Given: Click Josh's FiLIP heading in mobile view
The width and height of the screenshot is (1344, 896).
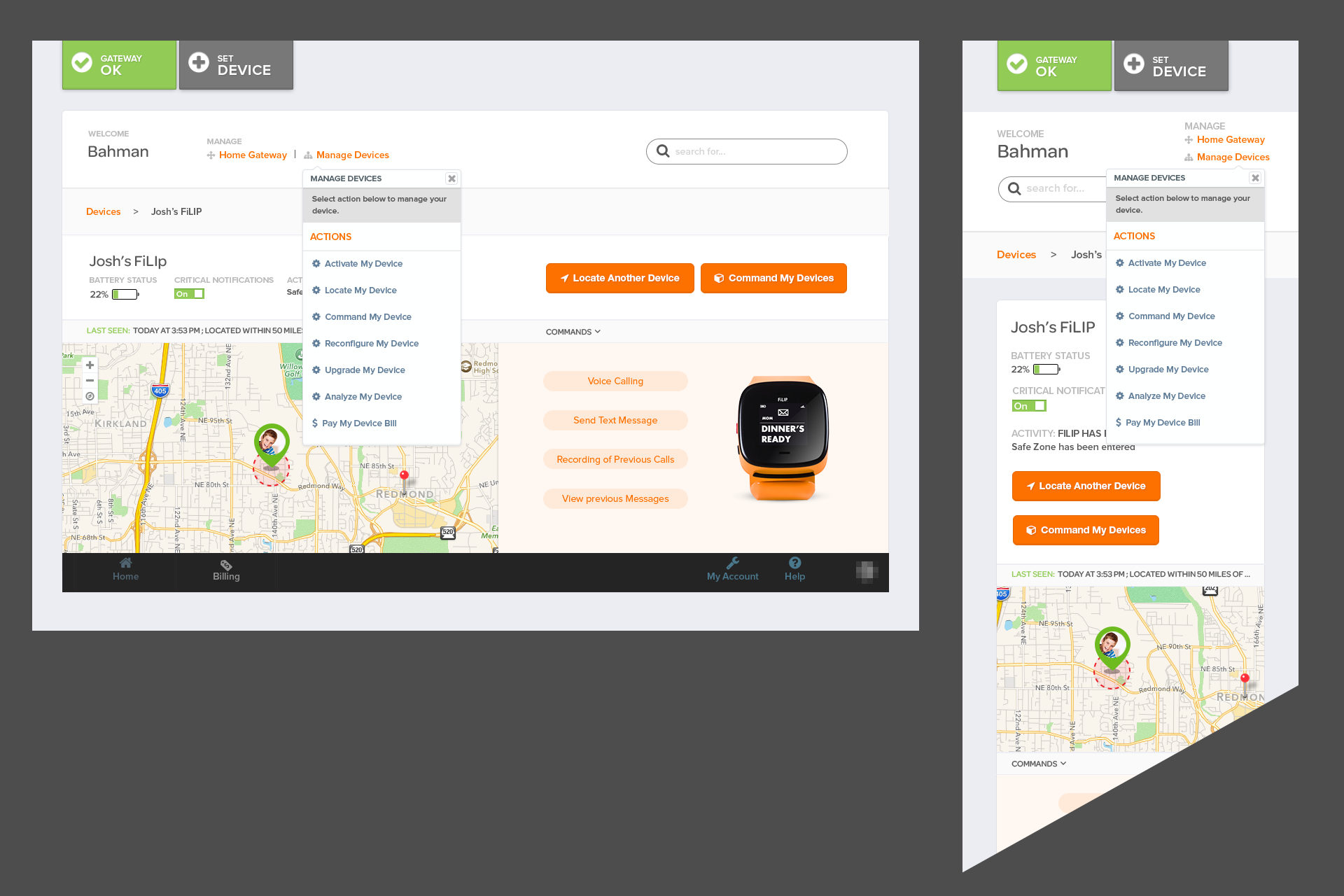Looking at the screenshot, I should [1053, 328].
